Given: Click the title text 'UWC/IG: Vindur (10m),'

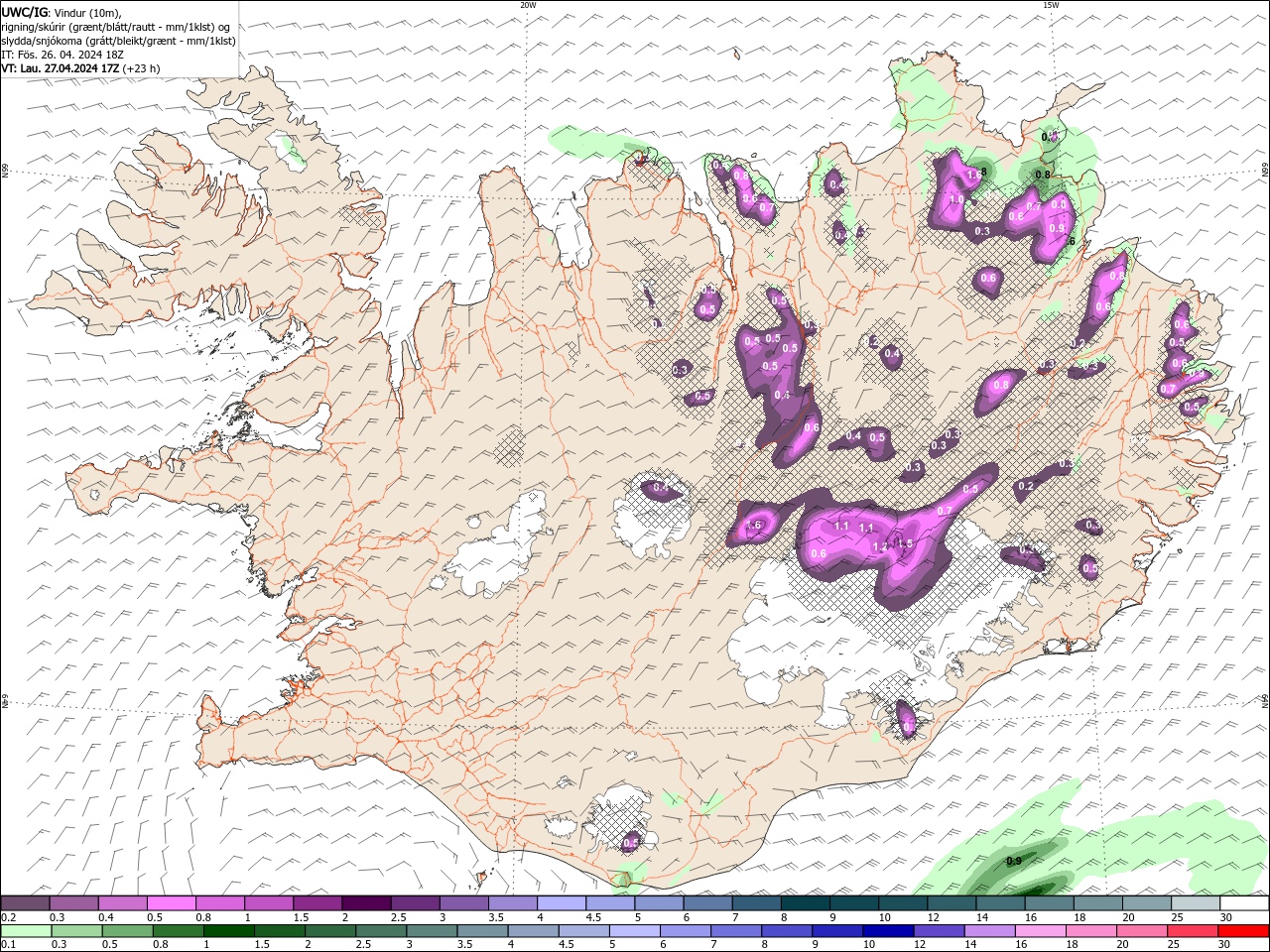Looking at the screenshot, I should pos(62,12).
